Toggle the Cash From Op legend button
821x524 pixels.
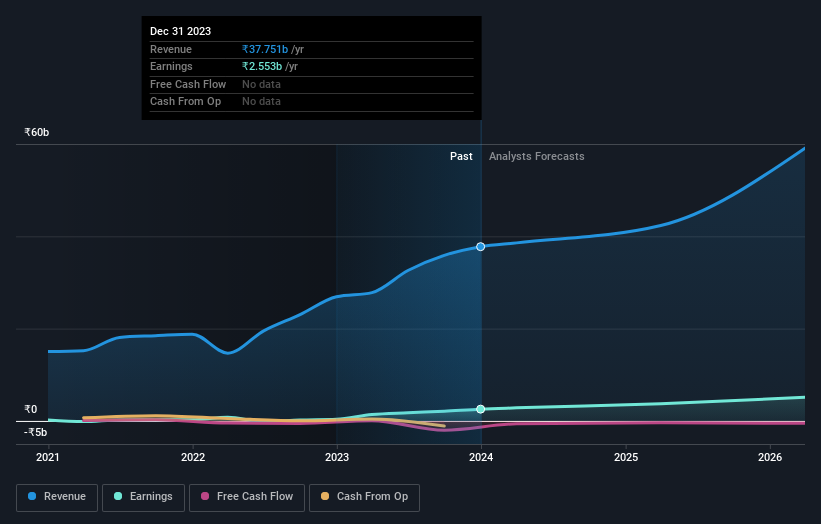[364, 497]
